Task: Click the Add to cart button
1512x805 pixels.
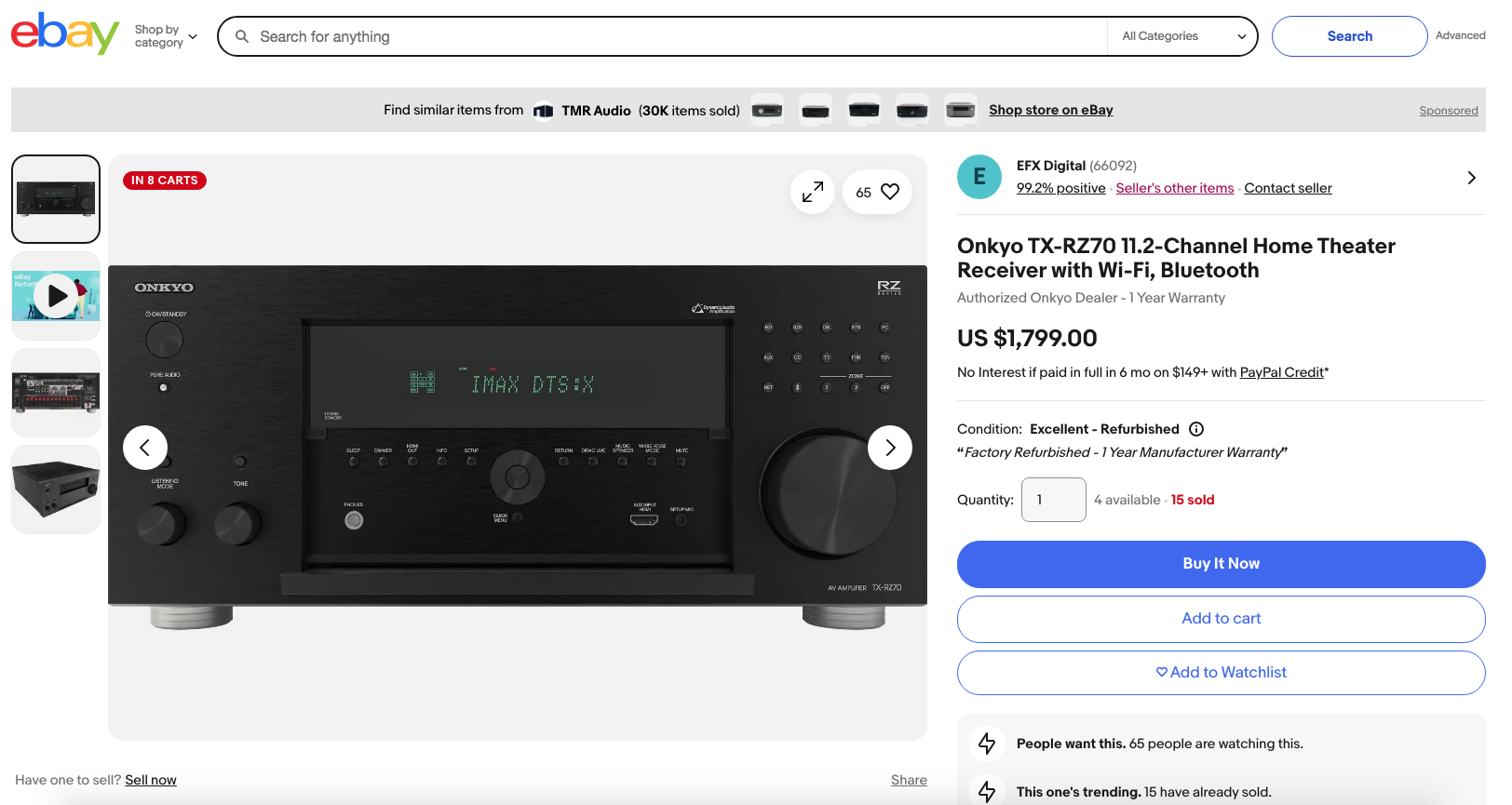Action: pyautogui.click(x=1222, y=619)
